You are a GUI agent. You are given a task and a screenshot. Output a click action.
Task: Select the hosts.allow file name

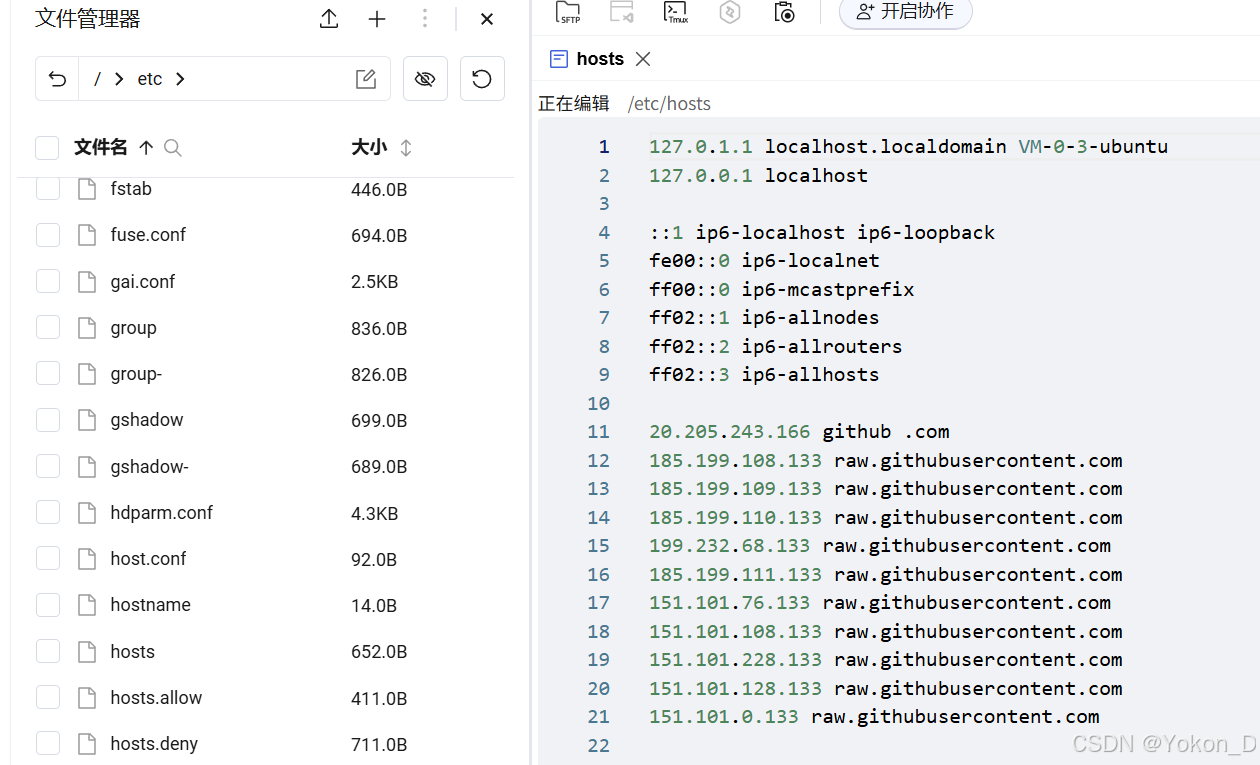click(156, 698)
